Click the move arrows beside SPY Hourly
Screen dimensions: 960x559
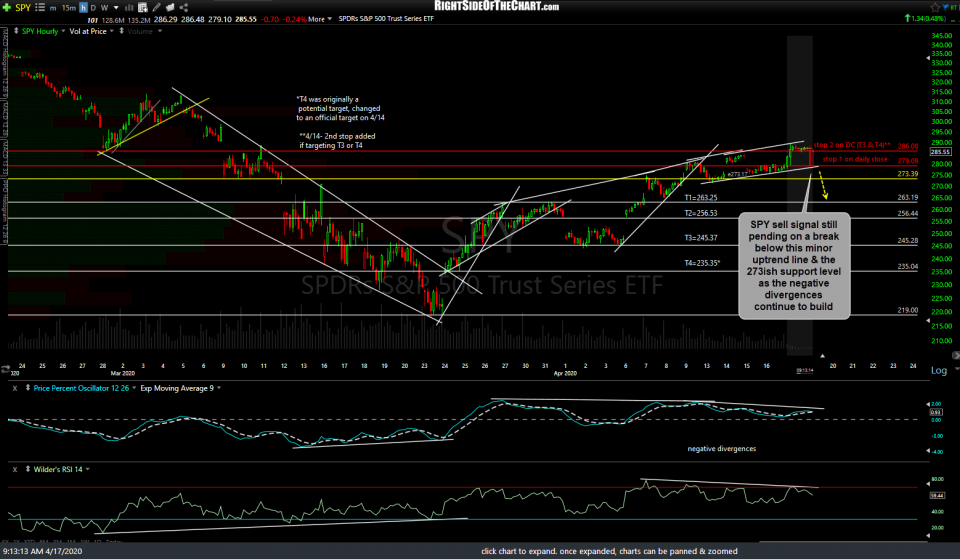click(x=15, y=31)
